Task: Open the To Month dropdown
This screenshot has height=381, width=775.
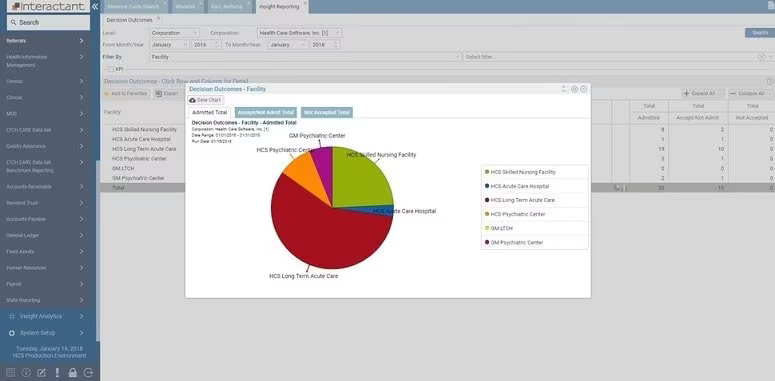Action: (288, 44)
